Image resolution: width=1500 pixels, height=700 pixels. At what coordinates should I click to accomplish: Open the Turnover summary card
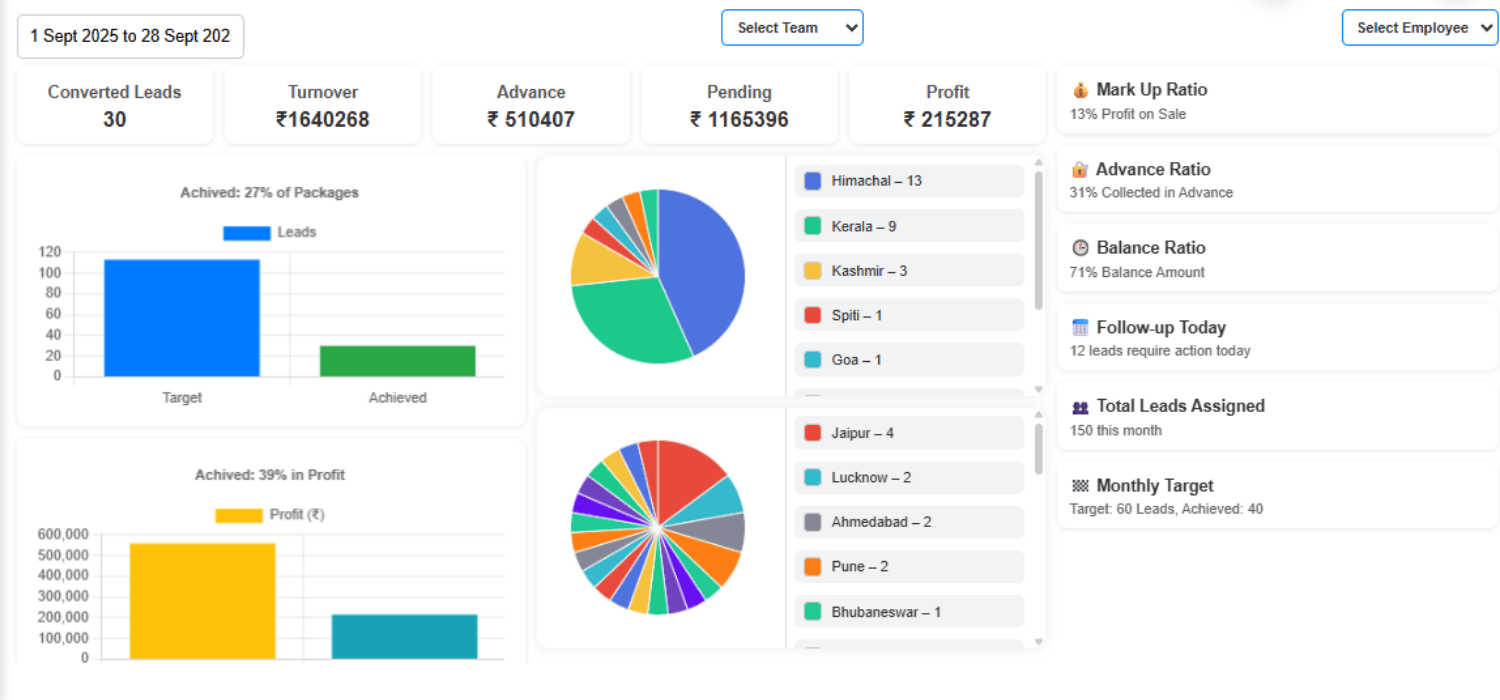pos(323,105)
